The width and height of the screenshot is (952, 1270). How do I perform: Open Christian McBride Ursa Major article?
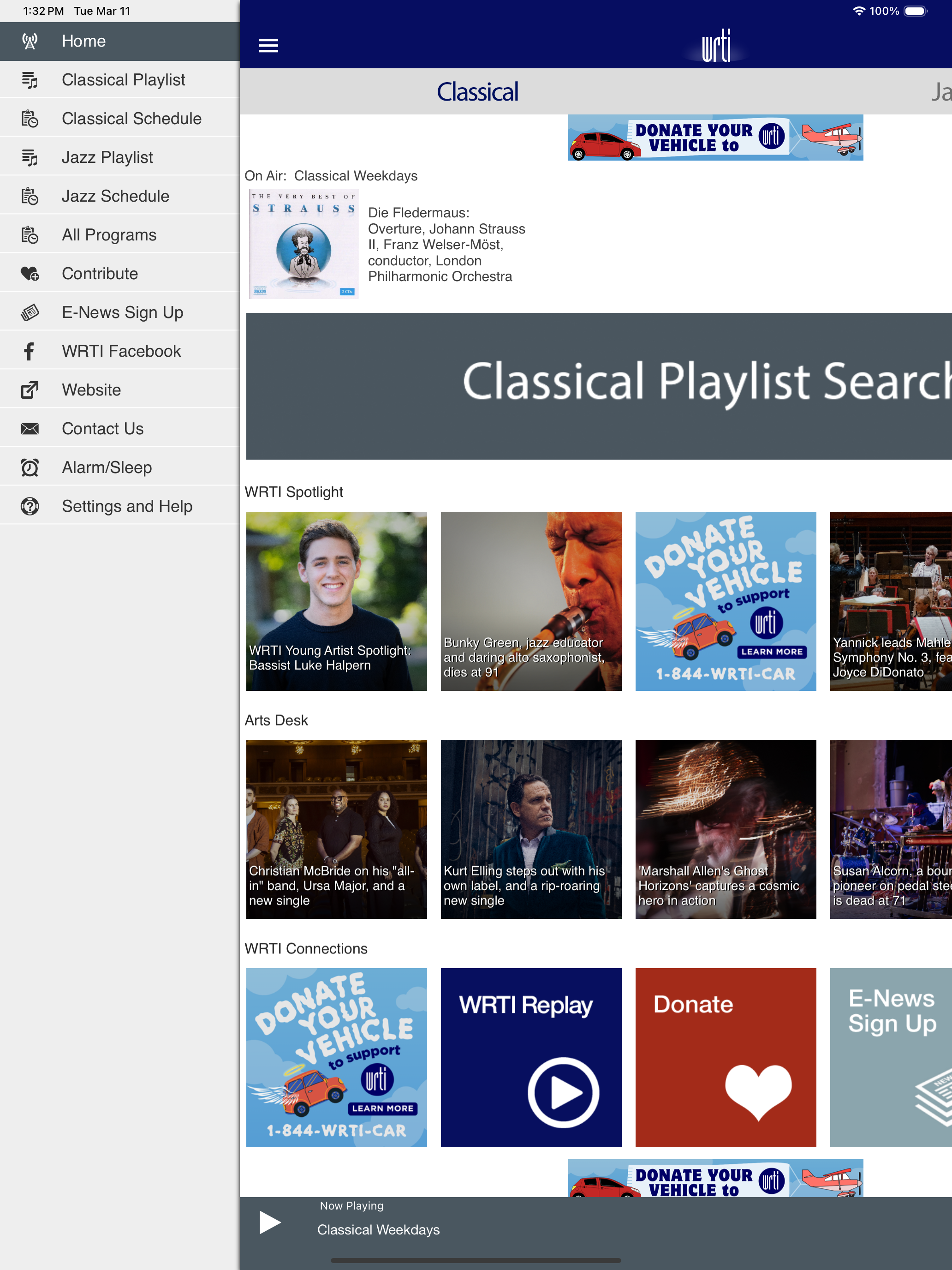[336, 829]
